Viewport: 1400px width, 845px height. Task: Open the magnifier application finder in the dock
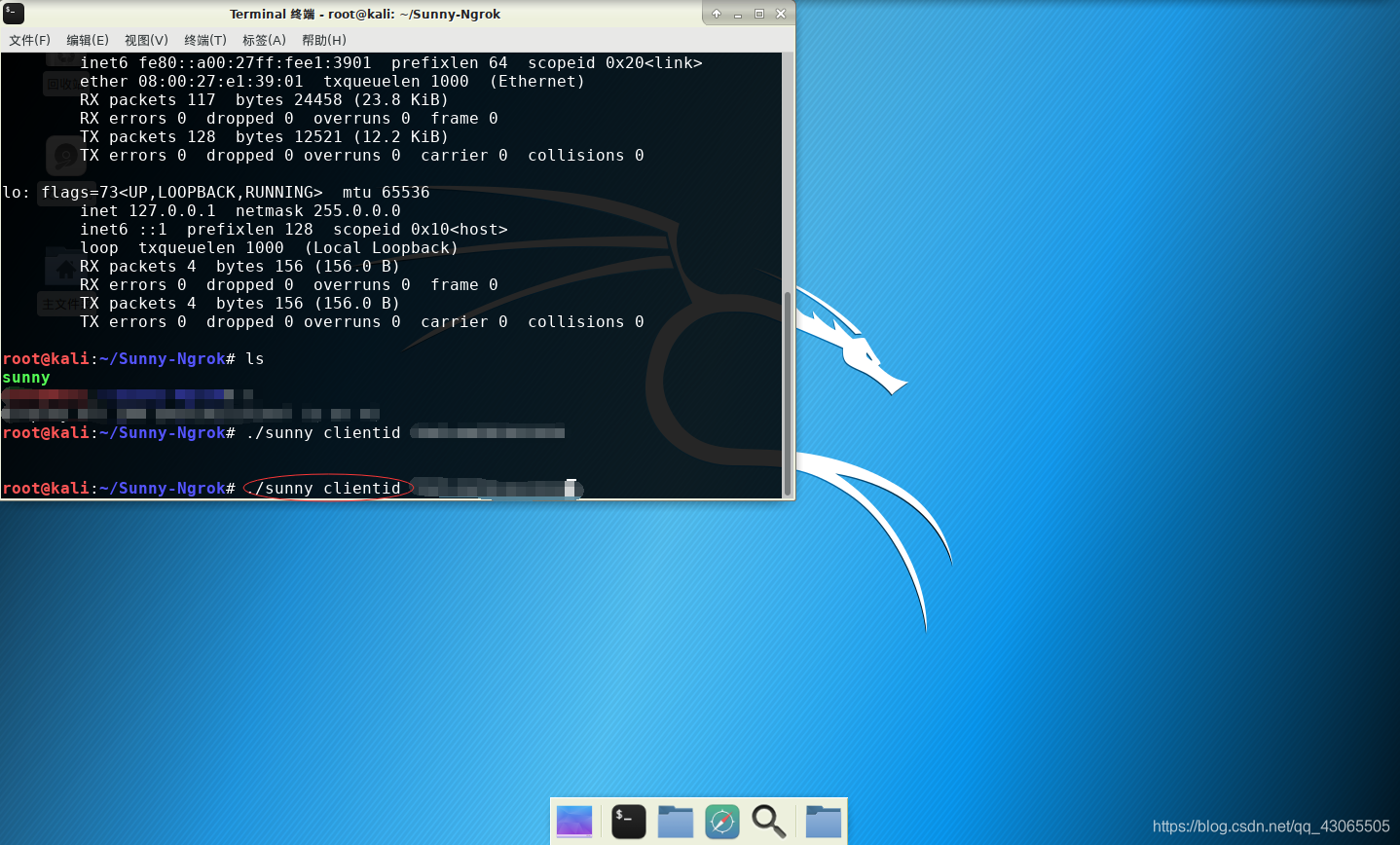pyautogui.click(x=769, y=822)
